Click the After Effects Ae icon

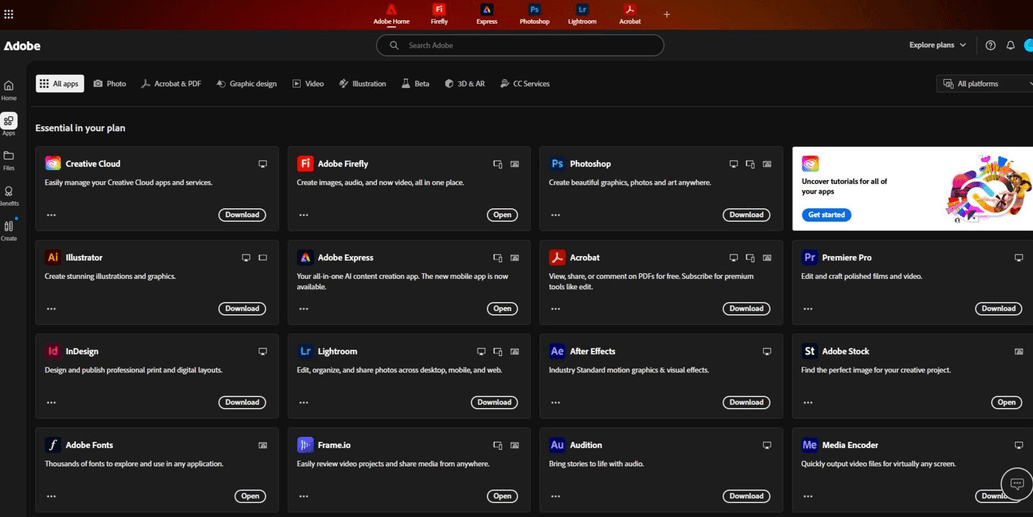click(557, 351)
